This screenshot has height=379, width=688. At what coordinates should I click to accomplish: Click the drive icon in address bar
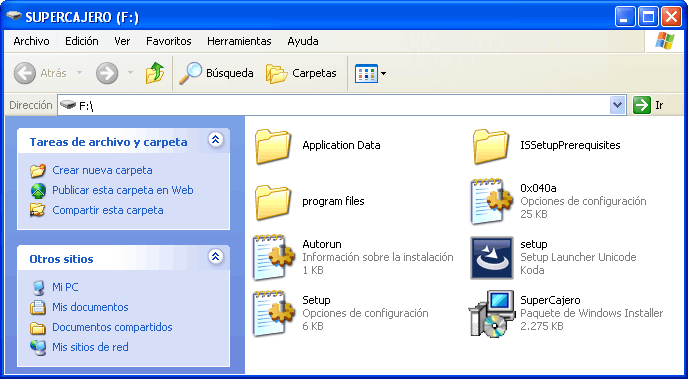[68, 105]
